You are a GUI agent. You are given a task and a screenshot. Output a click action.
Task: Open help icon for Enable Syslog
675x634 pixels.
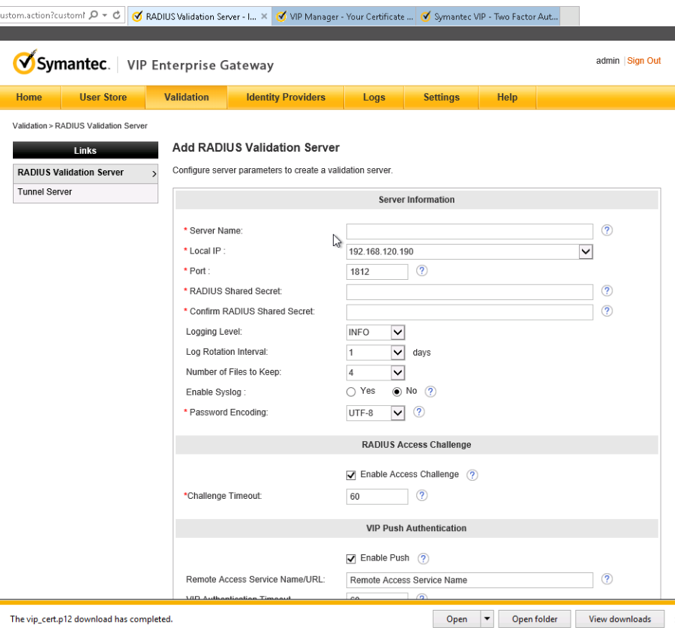430,391
